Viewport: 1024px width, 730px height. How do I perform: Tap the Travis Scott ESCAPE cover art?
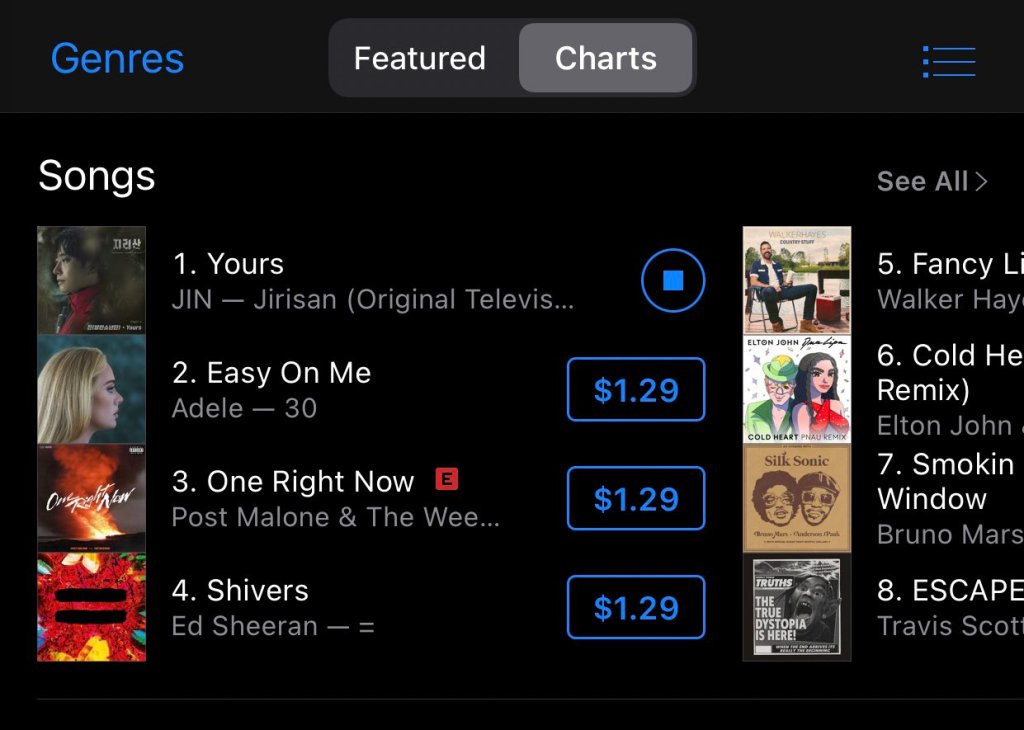point(797,607)
